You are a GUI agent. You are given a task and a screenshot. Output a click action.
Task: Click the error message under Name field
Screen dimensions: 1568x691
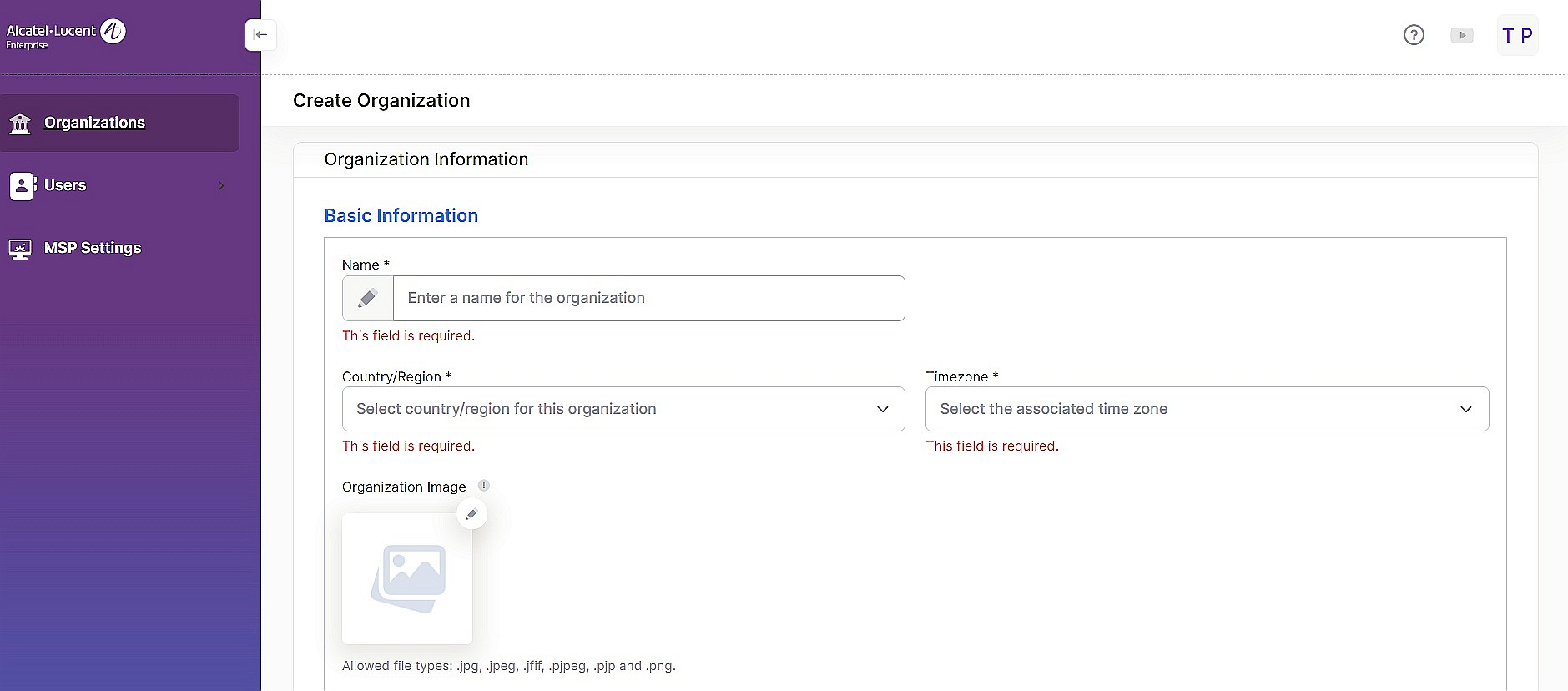pyautogui.click(x=408, y=335)
